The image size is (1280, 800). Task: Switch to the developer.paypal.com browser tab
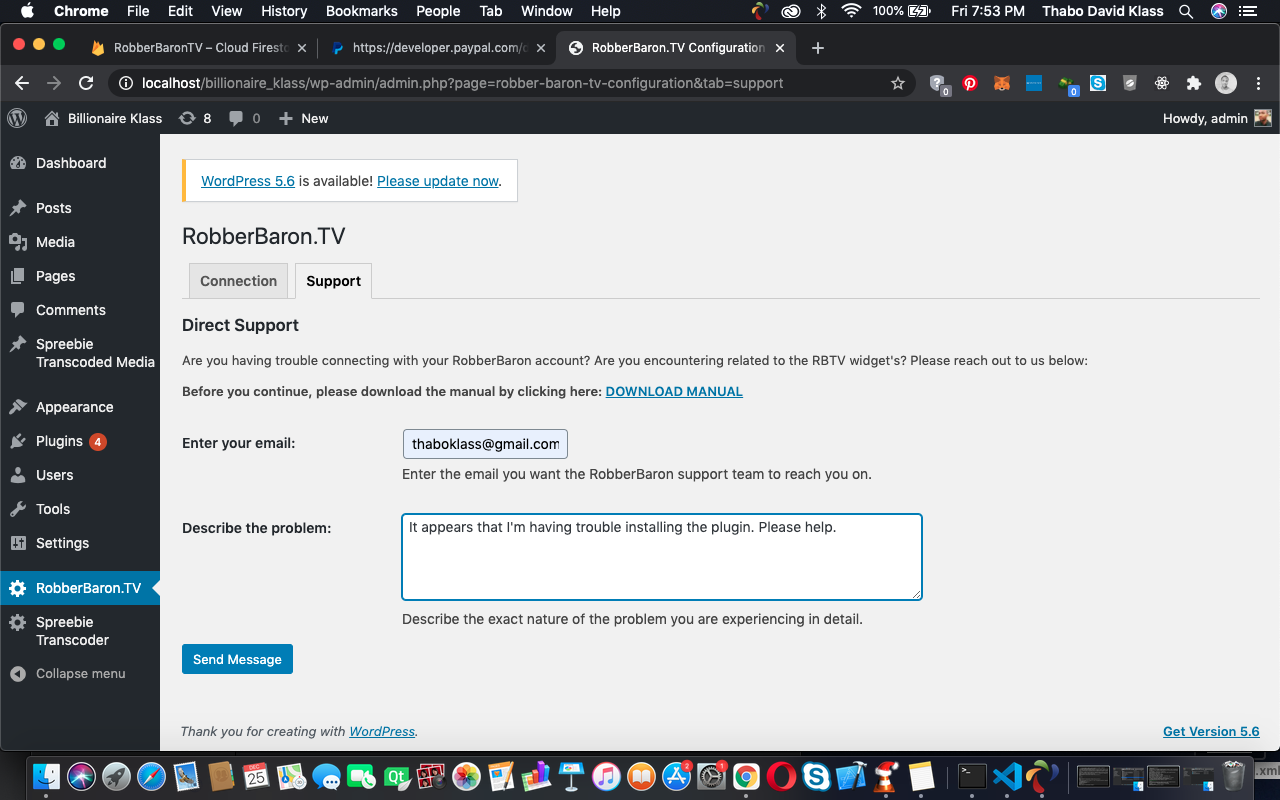point(438,47)
